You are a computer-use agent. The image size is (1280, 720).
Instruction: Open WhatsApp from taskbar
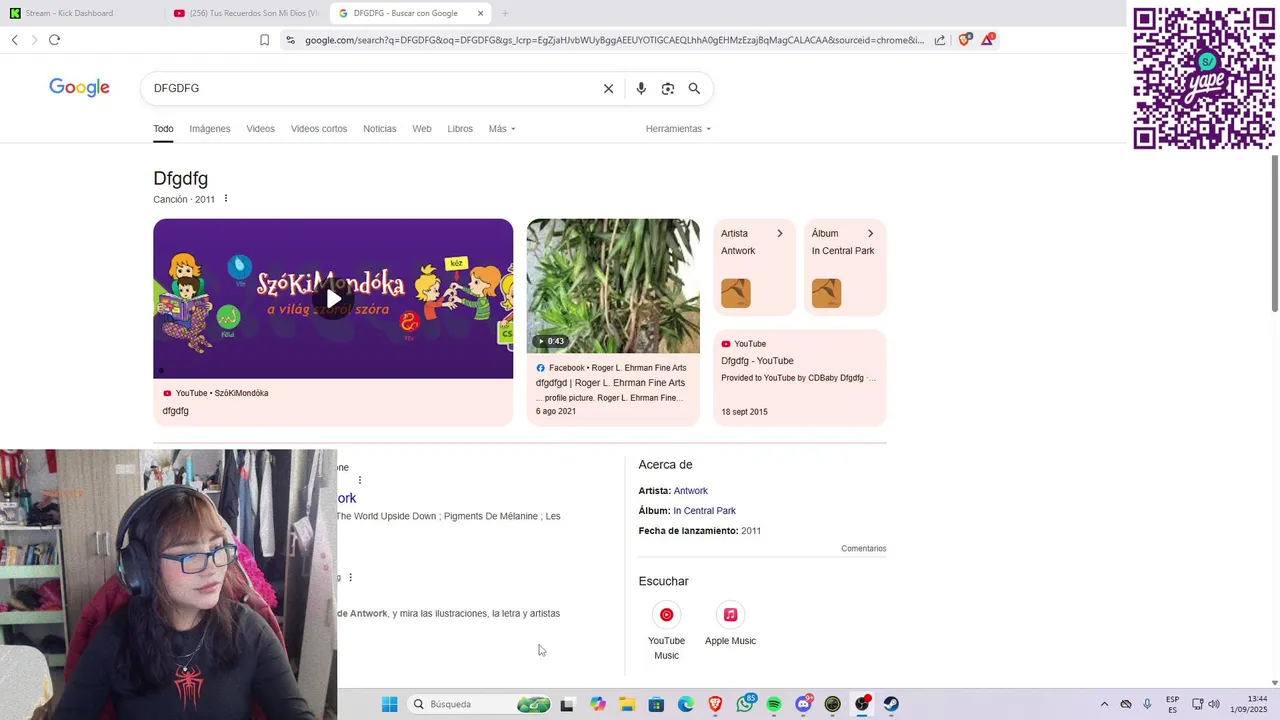click(x=745, y=704)
